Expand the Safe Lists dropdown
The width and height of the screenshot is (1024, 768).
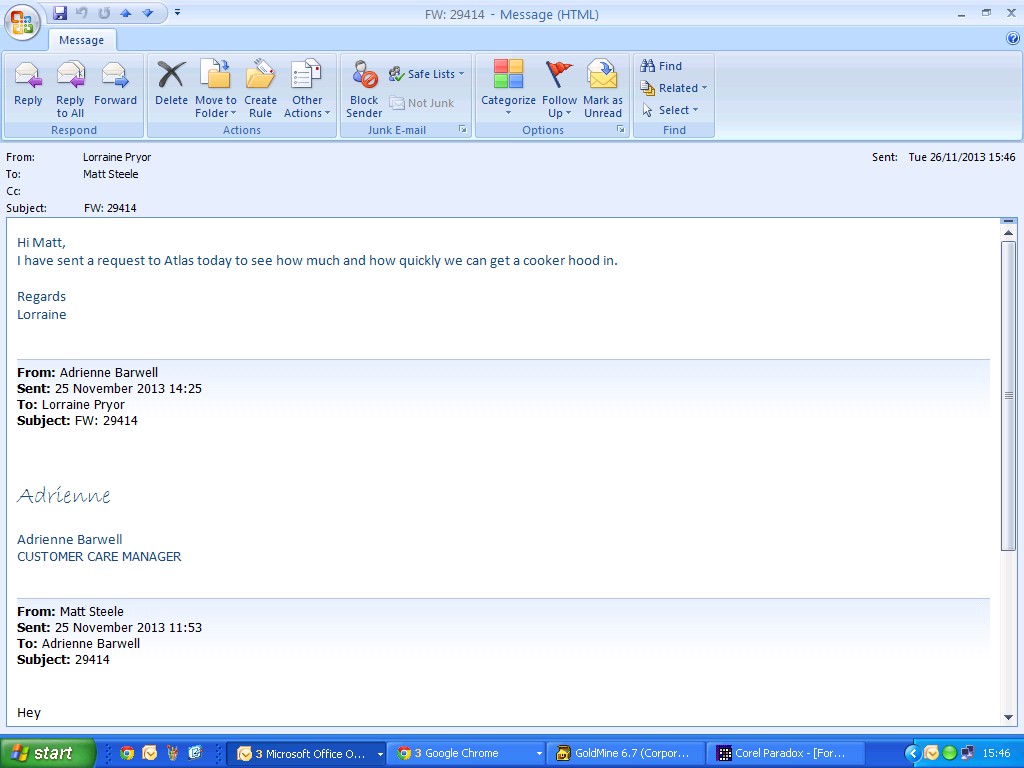coord(426,74)
